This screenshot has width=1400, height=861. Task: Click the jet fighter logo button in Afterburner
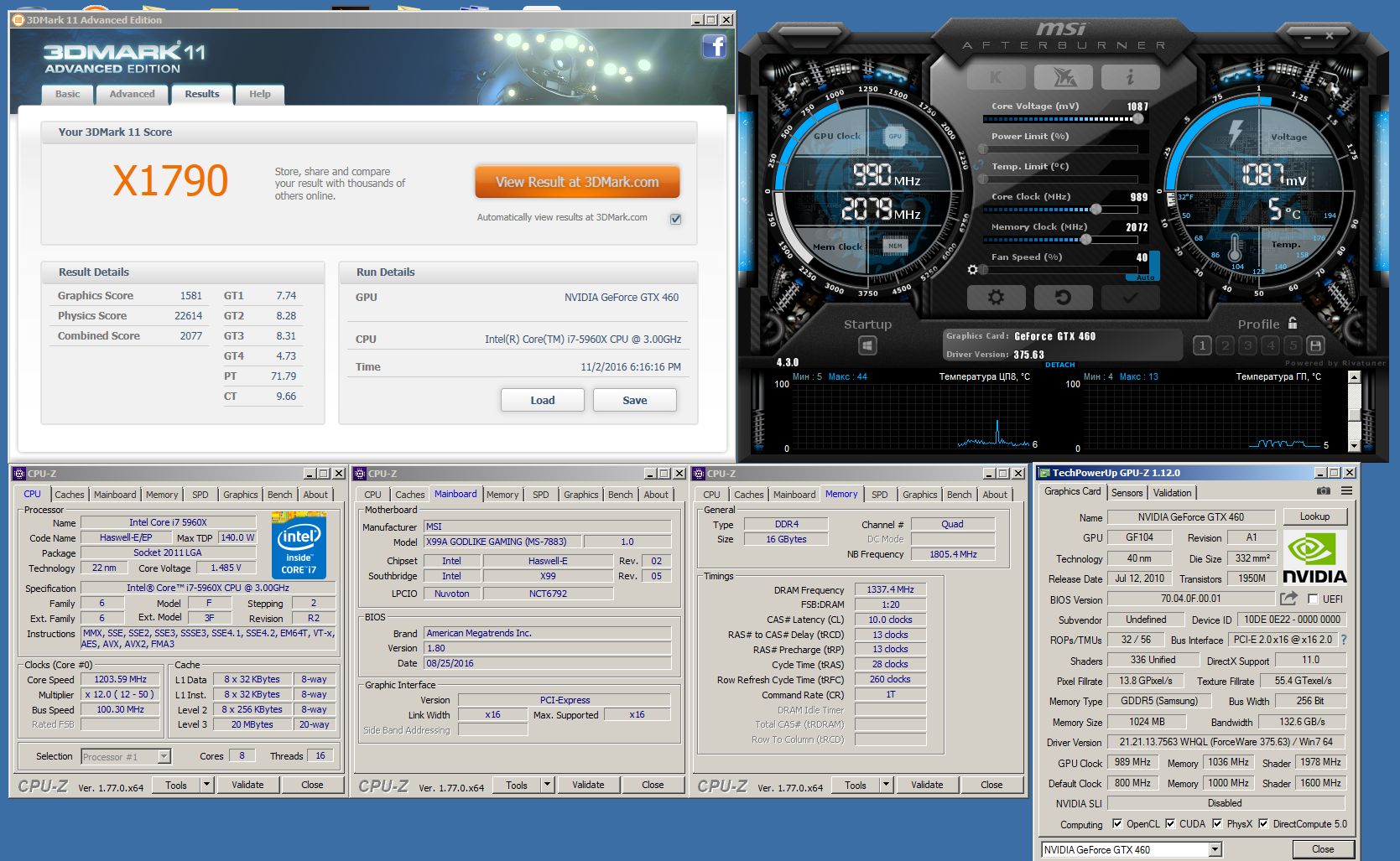(x=1063, y=77)
